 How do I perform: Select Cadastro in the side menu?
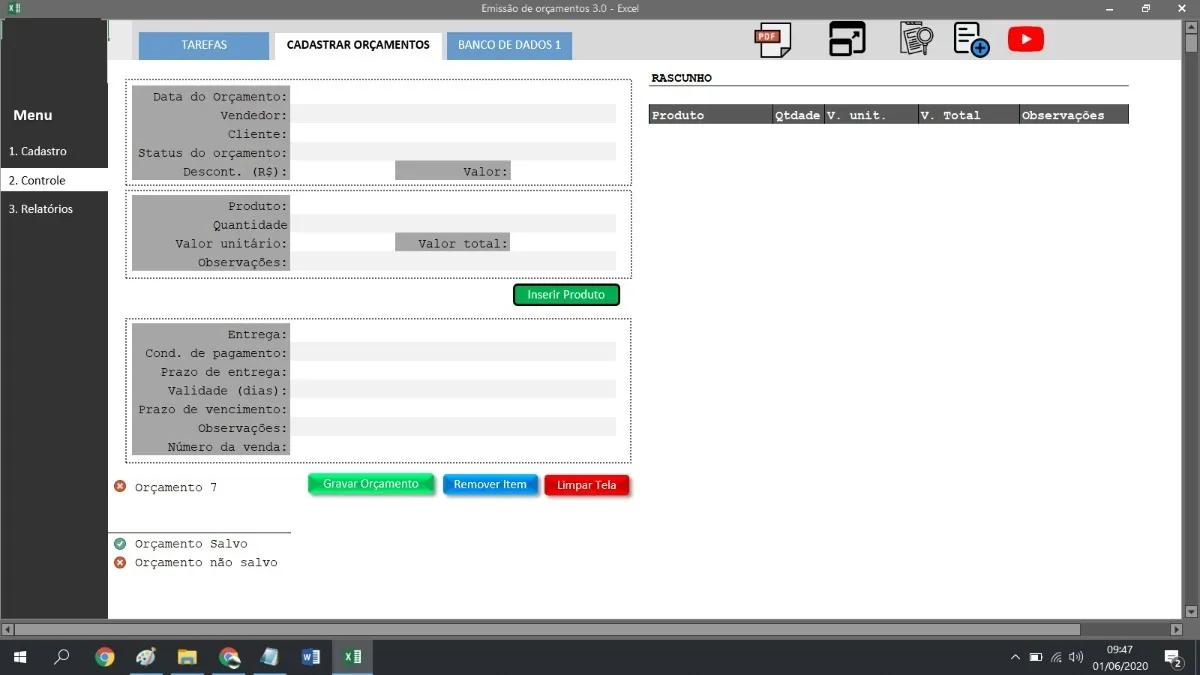38,151
